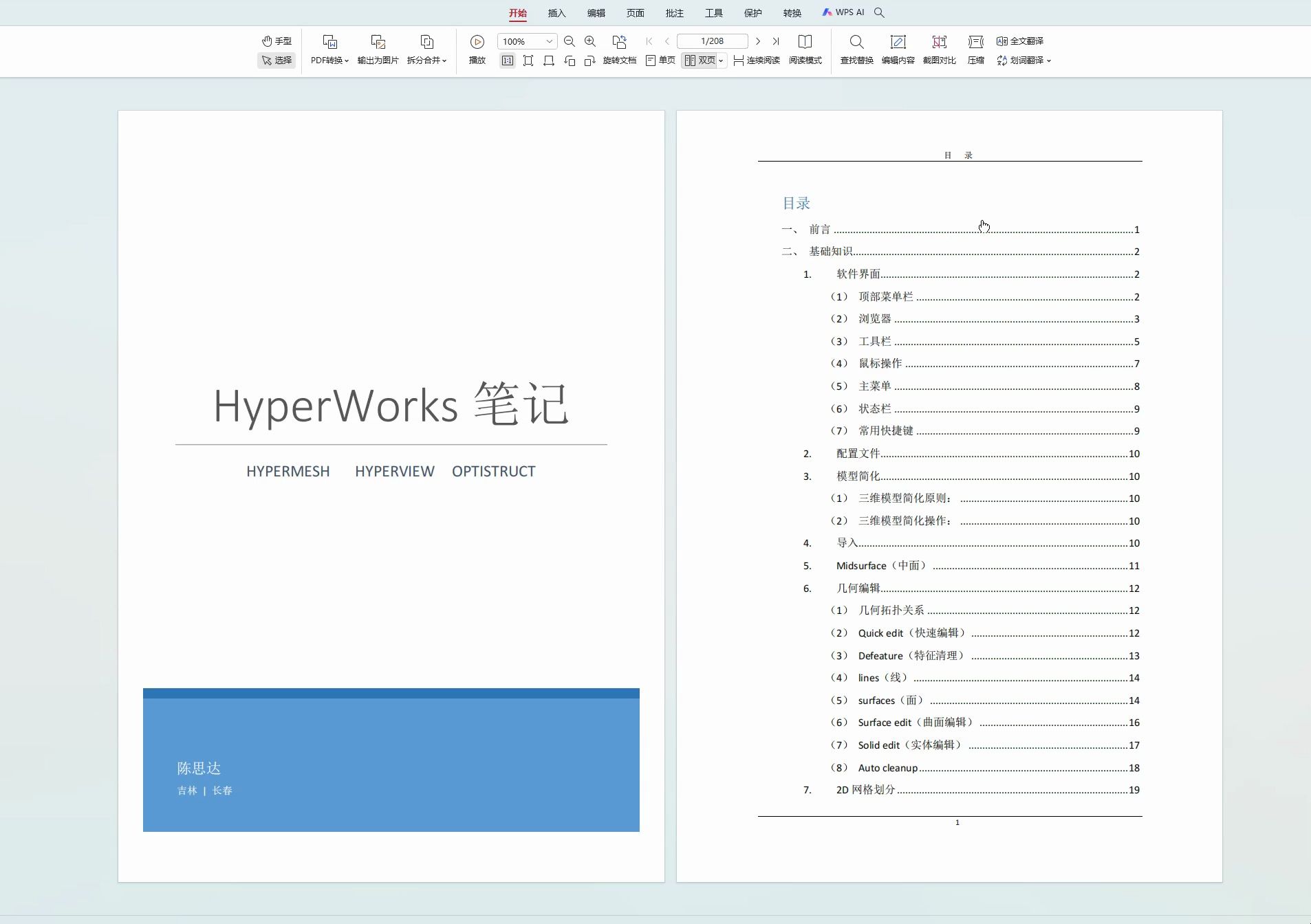Jump to 顶部菜单栏 contents entry
The image size is (1311, 924).
985,297
